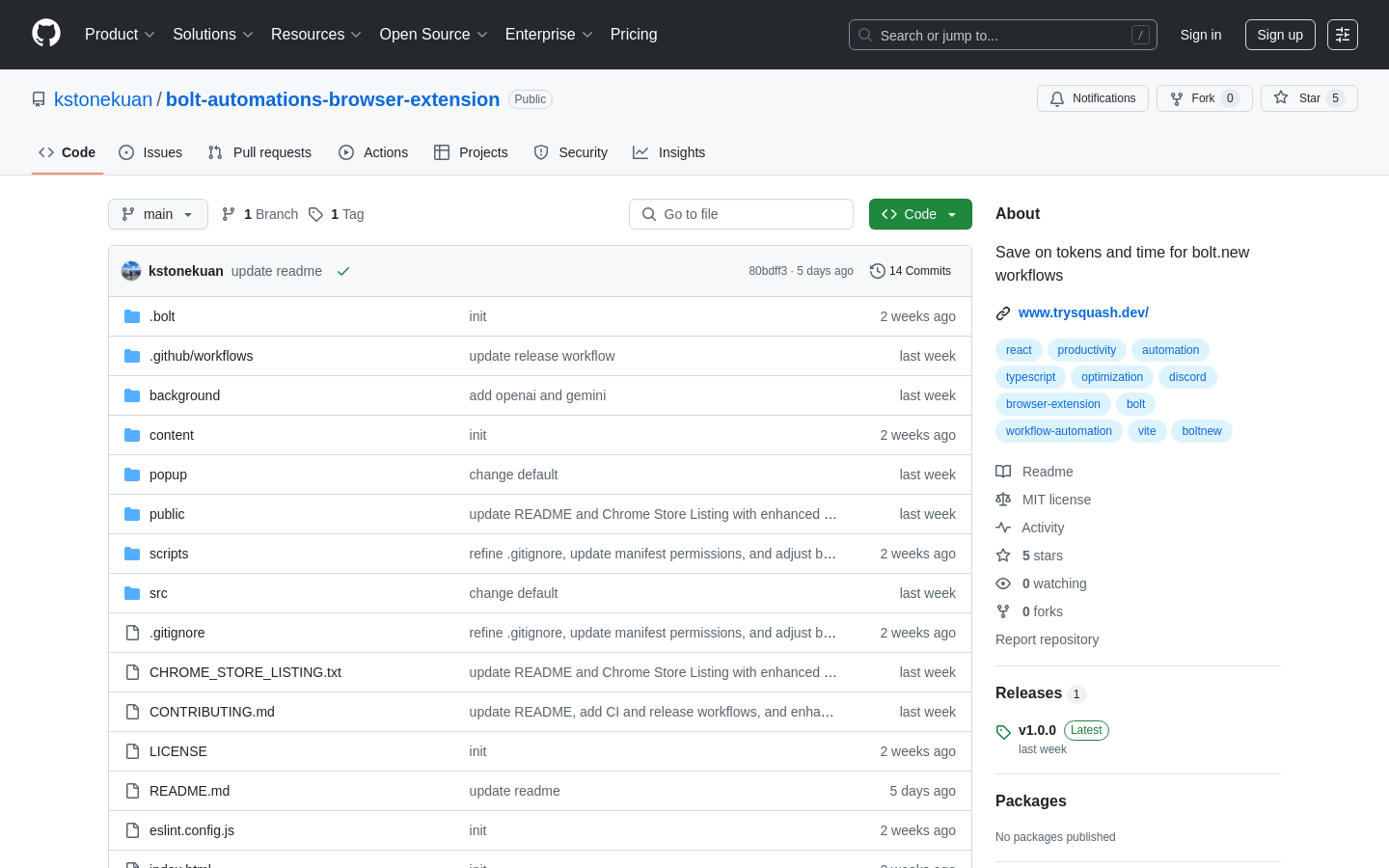Click the Activity pulse icon

pos(1003,528)
